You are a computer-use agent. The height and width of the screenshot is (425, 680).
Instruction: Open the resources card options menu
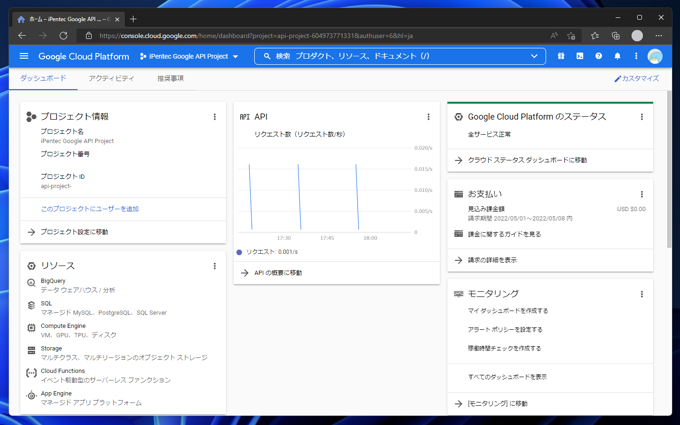point(214,266)
